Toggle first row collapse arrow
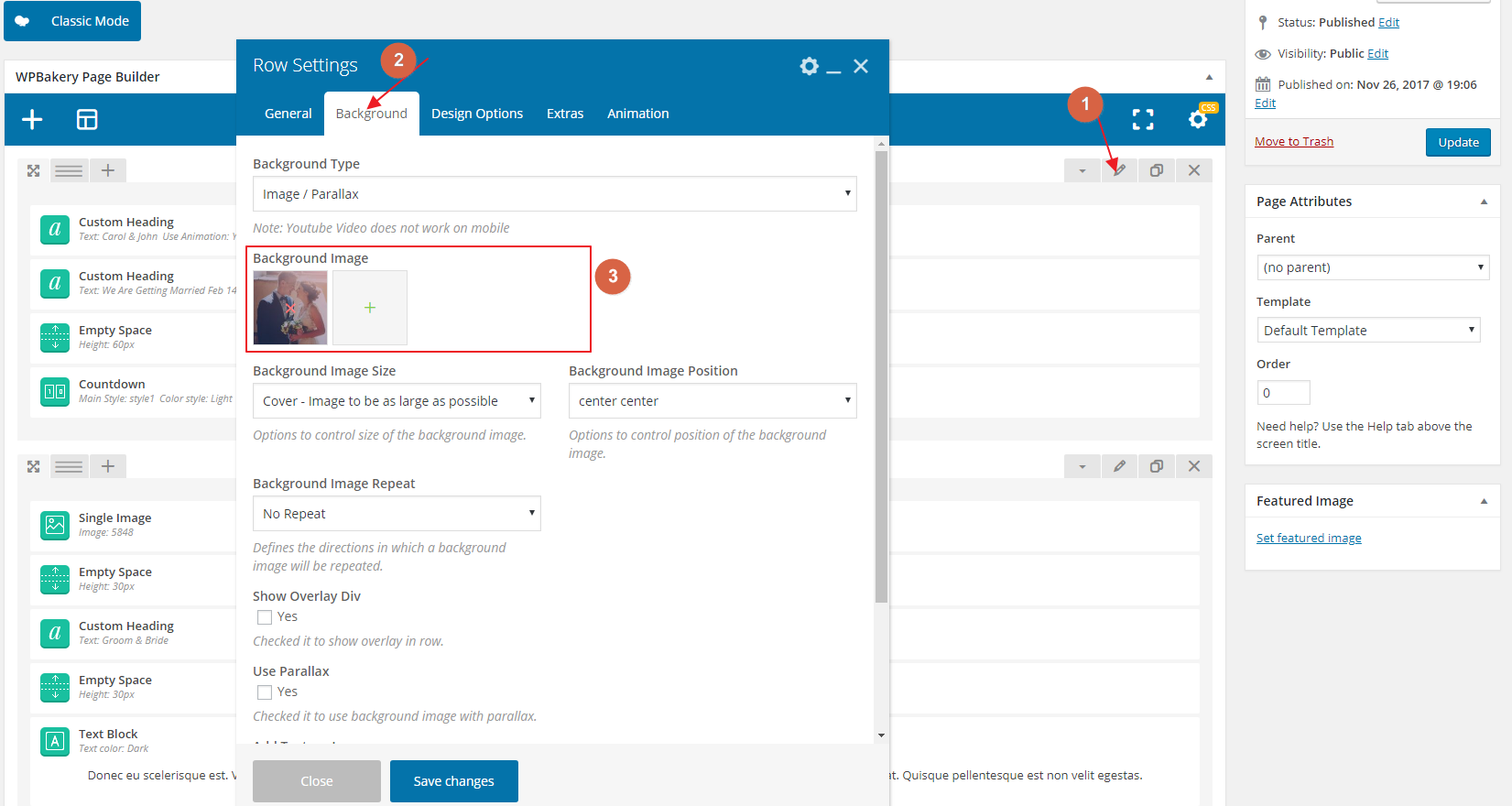 [1082, 170]
